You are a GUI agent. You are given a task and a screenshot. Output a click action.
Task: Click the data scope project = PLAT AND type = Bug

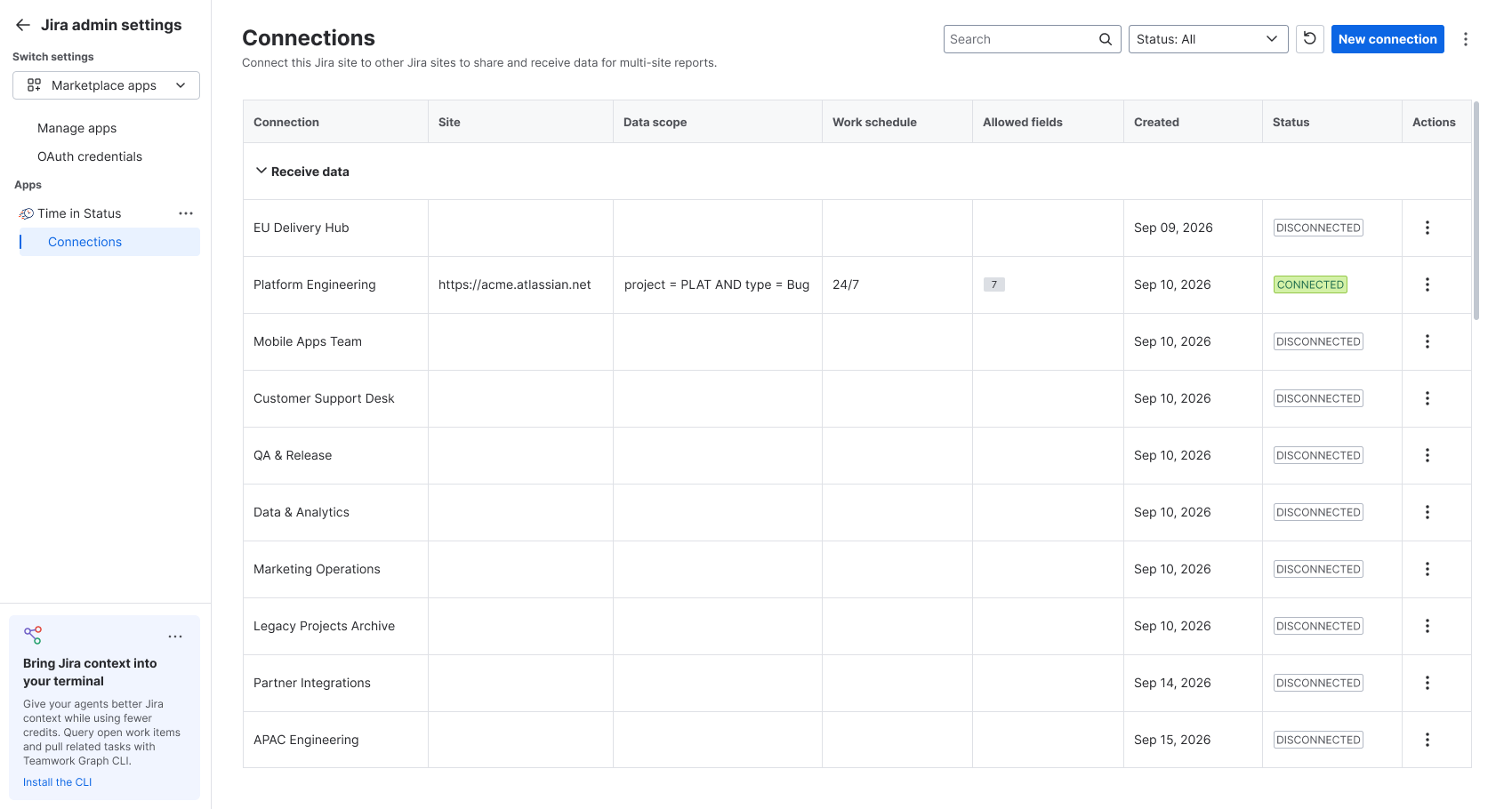pos(717,284)
